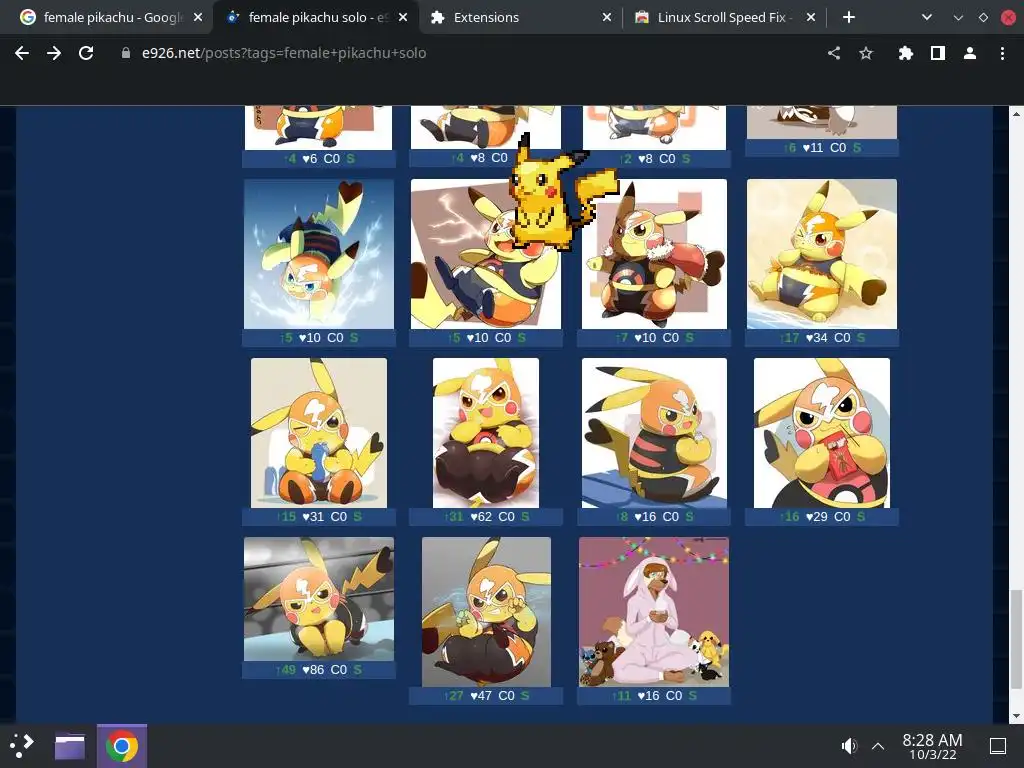Screen dimensions: 1024x768
Task: Open the thumbnail scored 8 with 16 favorites
Action: click(x=654, y=433)
